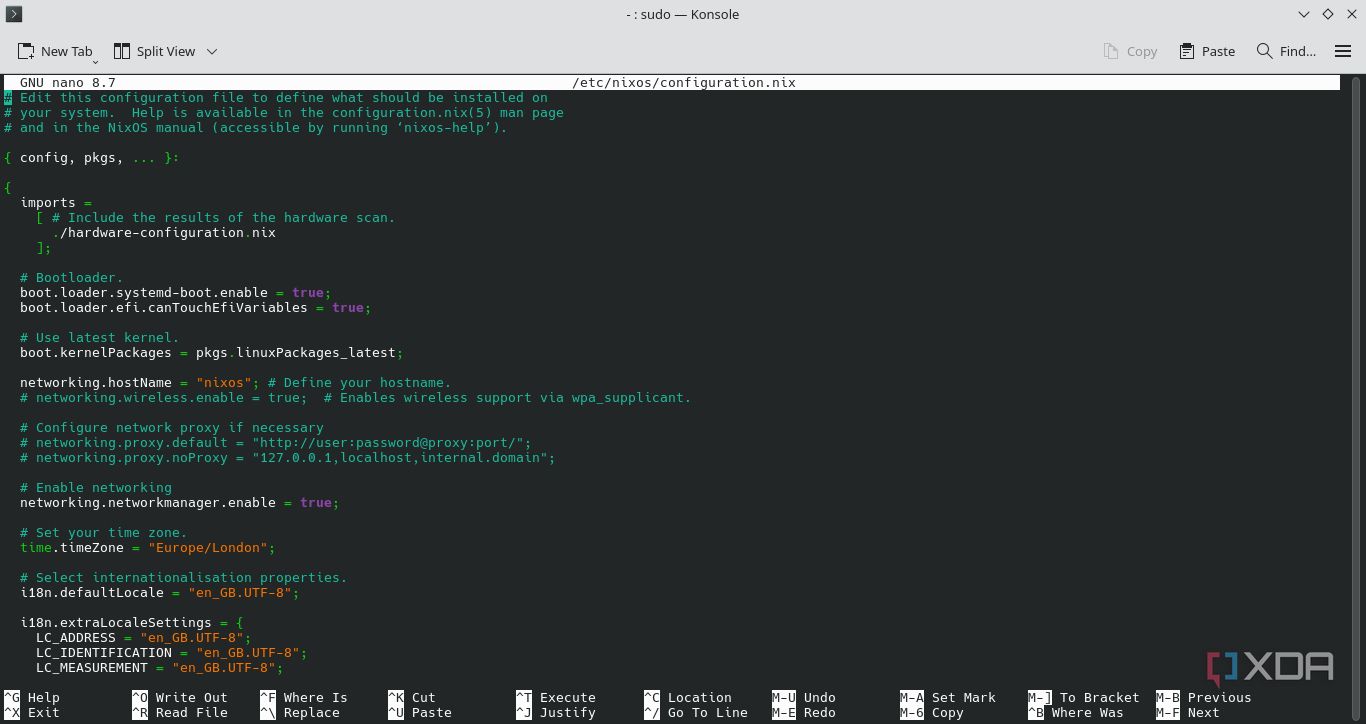Click the Paste toolbar button
The height and width of the screenshot is (724, 1366).
click(1207, 51)
